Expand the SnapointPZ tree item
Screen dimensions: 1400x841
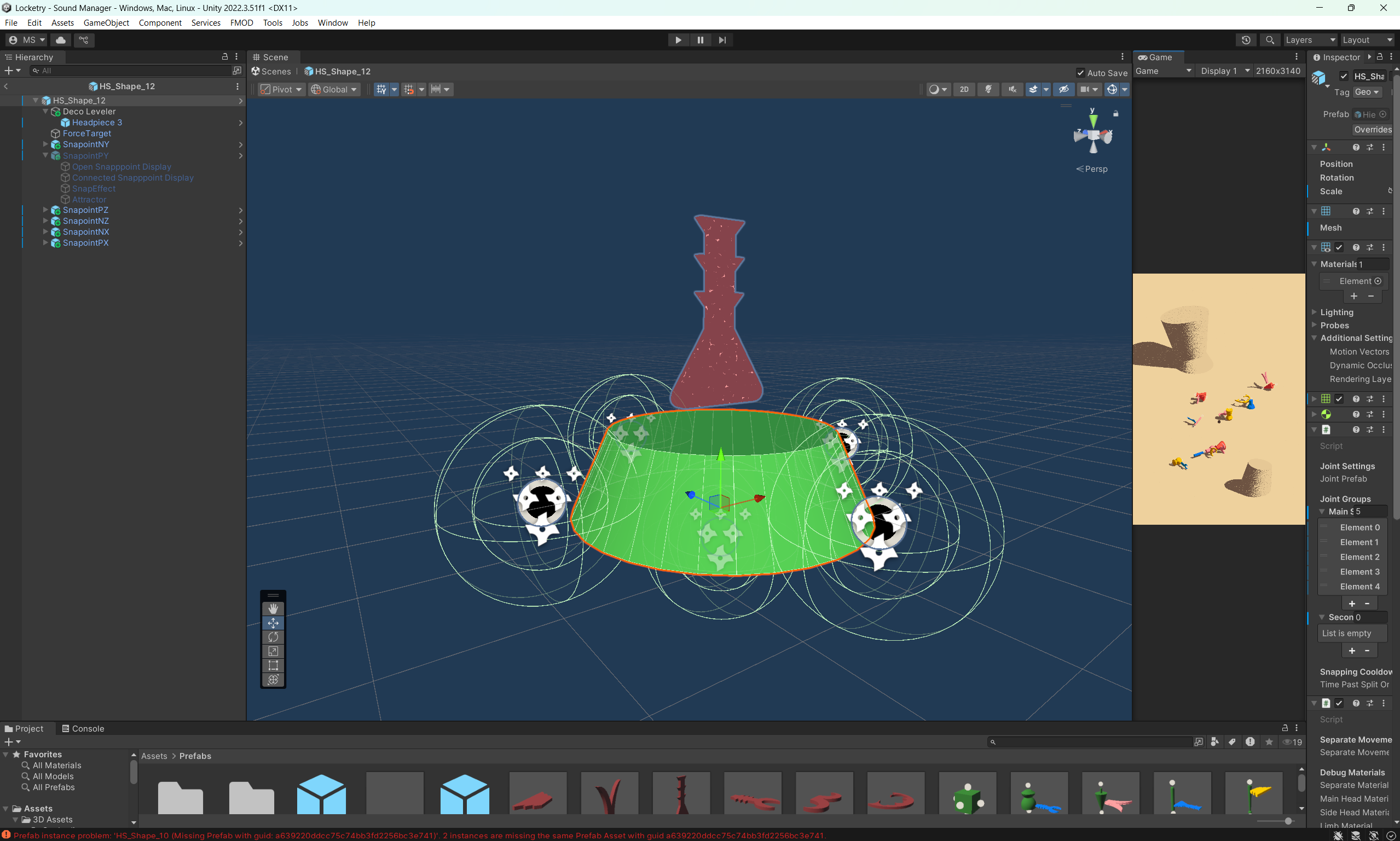point(45,210)
